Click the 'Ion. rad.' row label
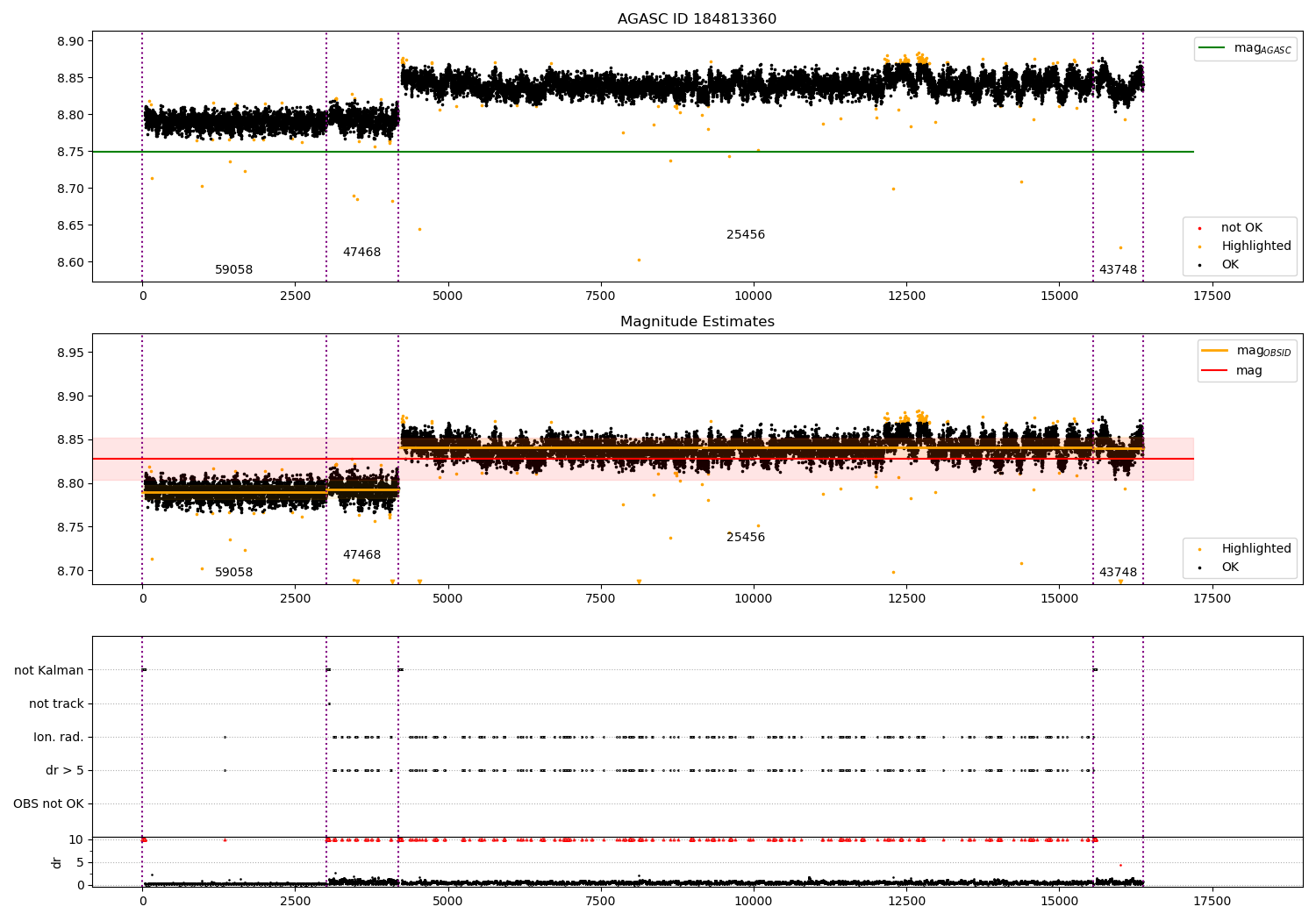The image size is (1316, 921). [59, 738]
